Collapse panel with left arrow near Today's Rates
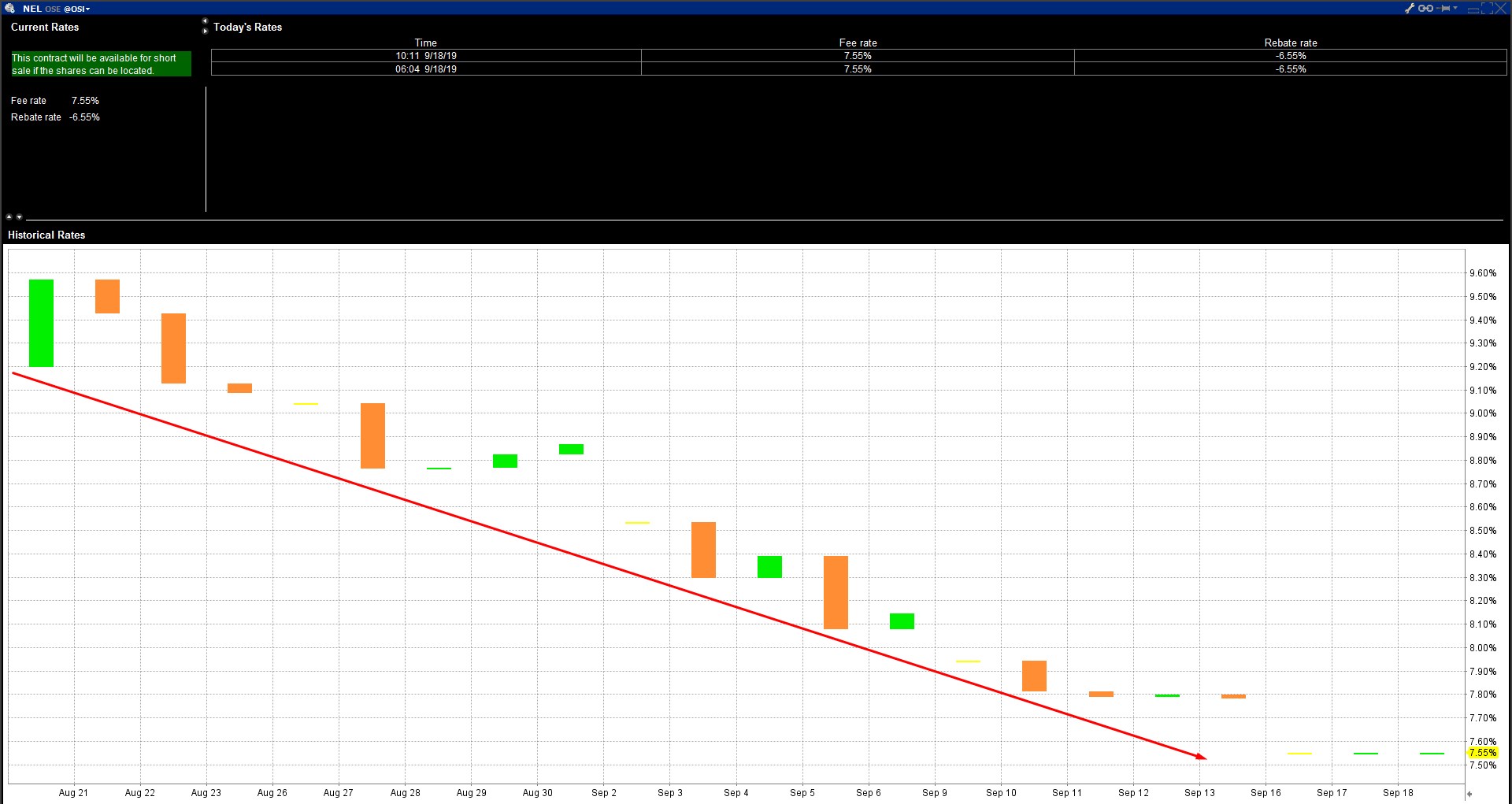Image resolution: width=1512 pixels, height=804 pixels. point(205,21)
